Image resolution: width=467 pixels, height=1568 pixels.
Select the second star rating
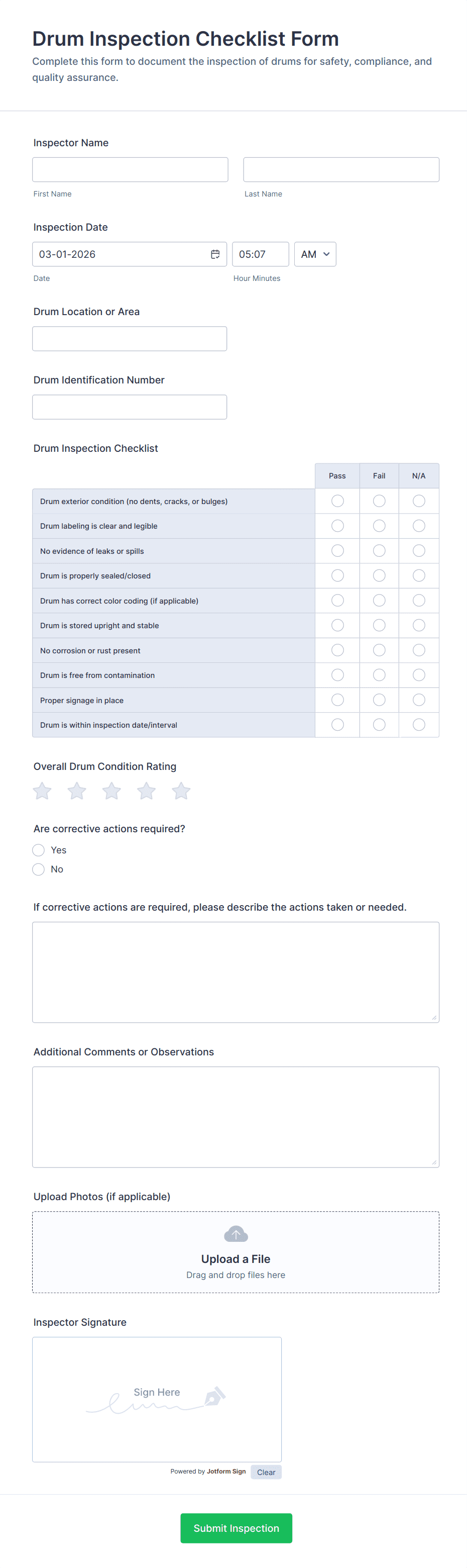click(77, 791)
